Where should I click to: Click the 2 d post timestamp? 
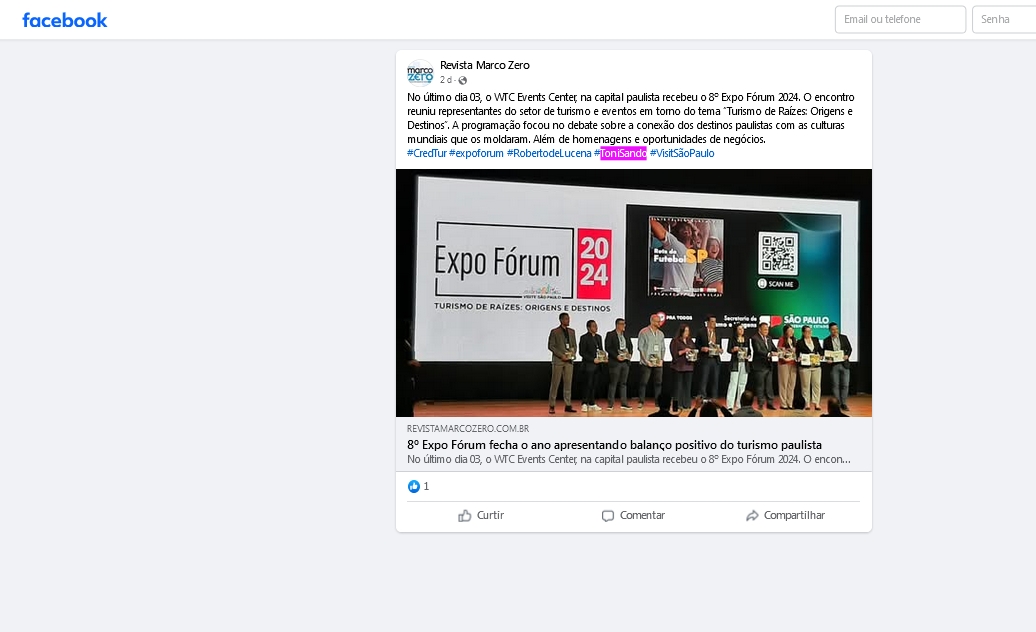(446, 80)
